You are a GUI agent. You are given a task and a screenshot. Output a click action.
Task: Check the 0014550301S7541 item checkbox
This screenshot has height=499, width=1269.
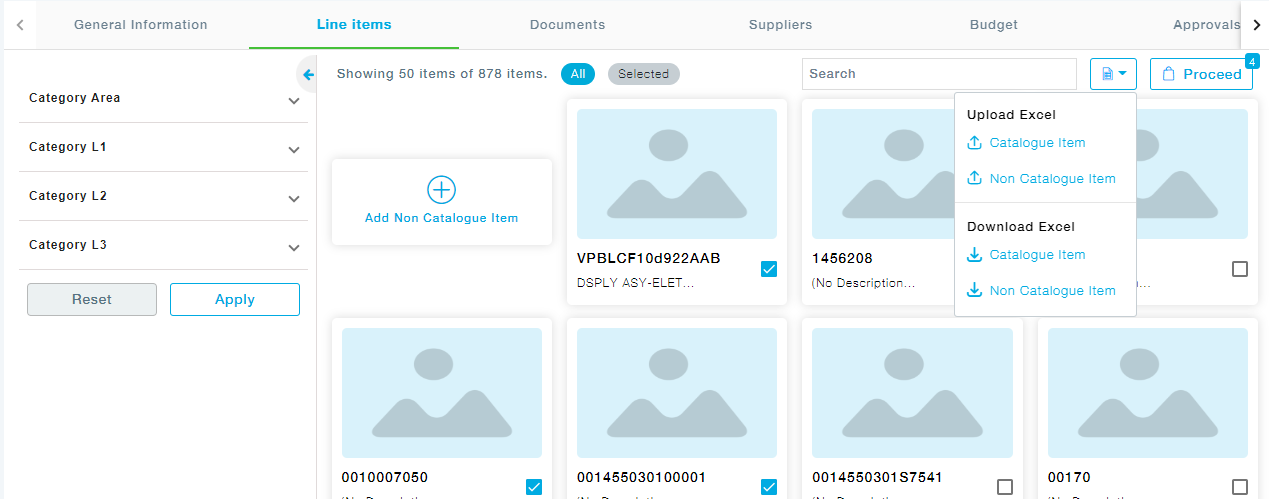[x=1005, y=487]
